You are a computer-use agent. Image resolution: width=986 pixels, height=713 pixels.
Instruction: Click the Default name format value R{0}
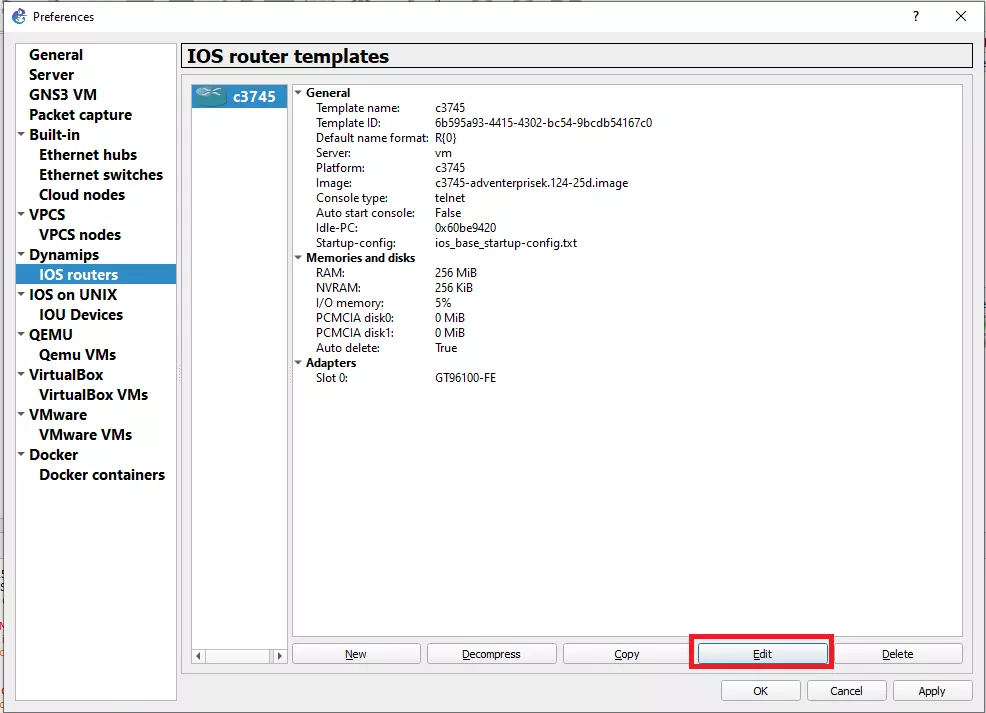coord(446,138)
